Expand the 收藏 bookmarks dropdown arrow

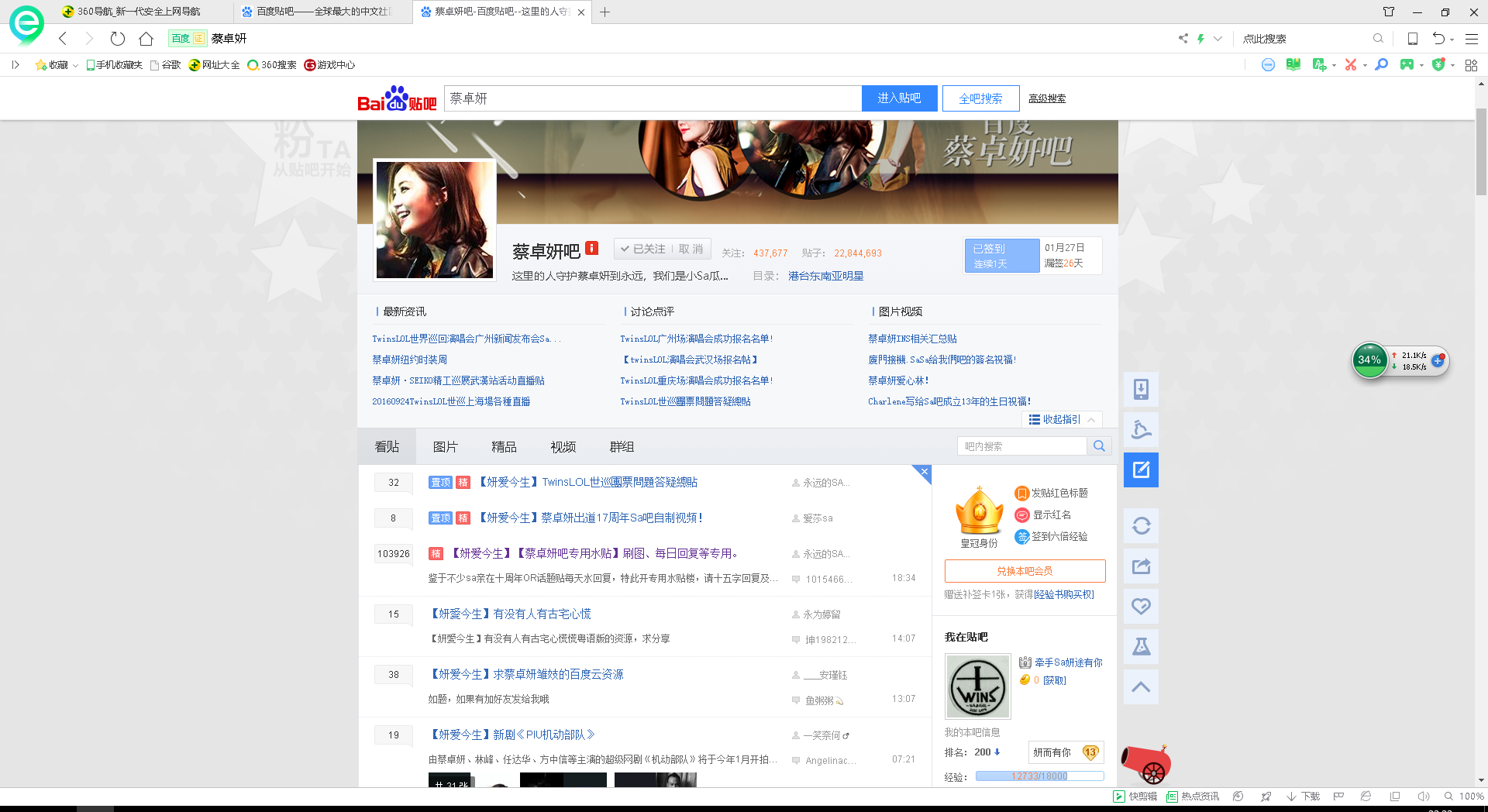[75, 66]
